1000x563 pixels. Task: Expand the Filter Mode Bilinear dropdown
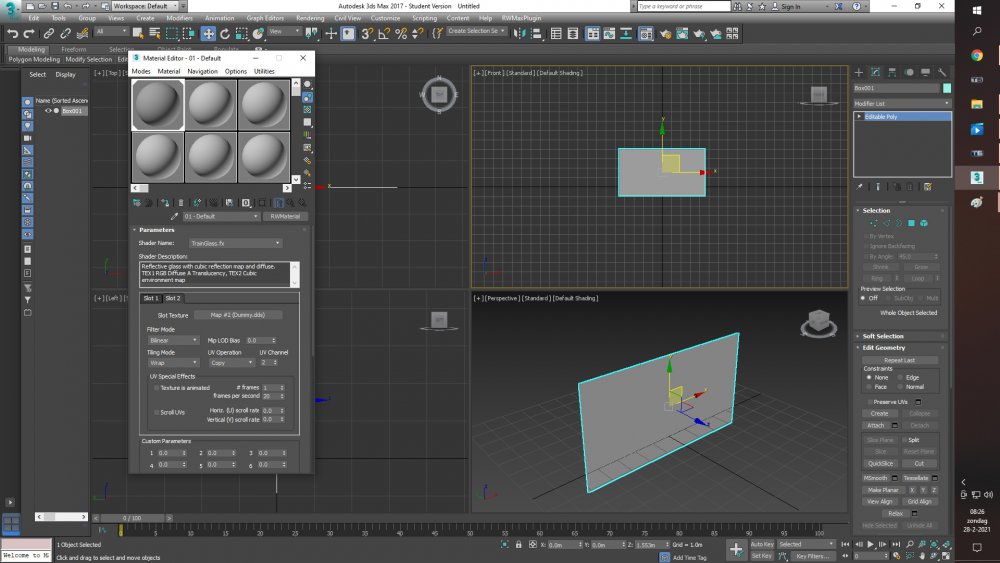click(173, 340)
